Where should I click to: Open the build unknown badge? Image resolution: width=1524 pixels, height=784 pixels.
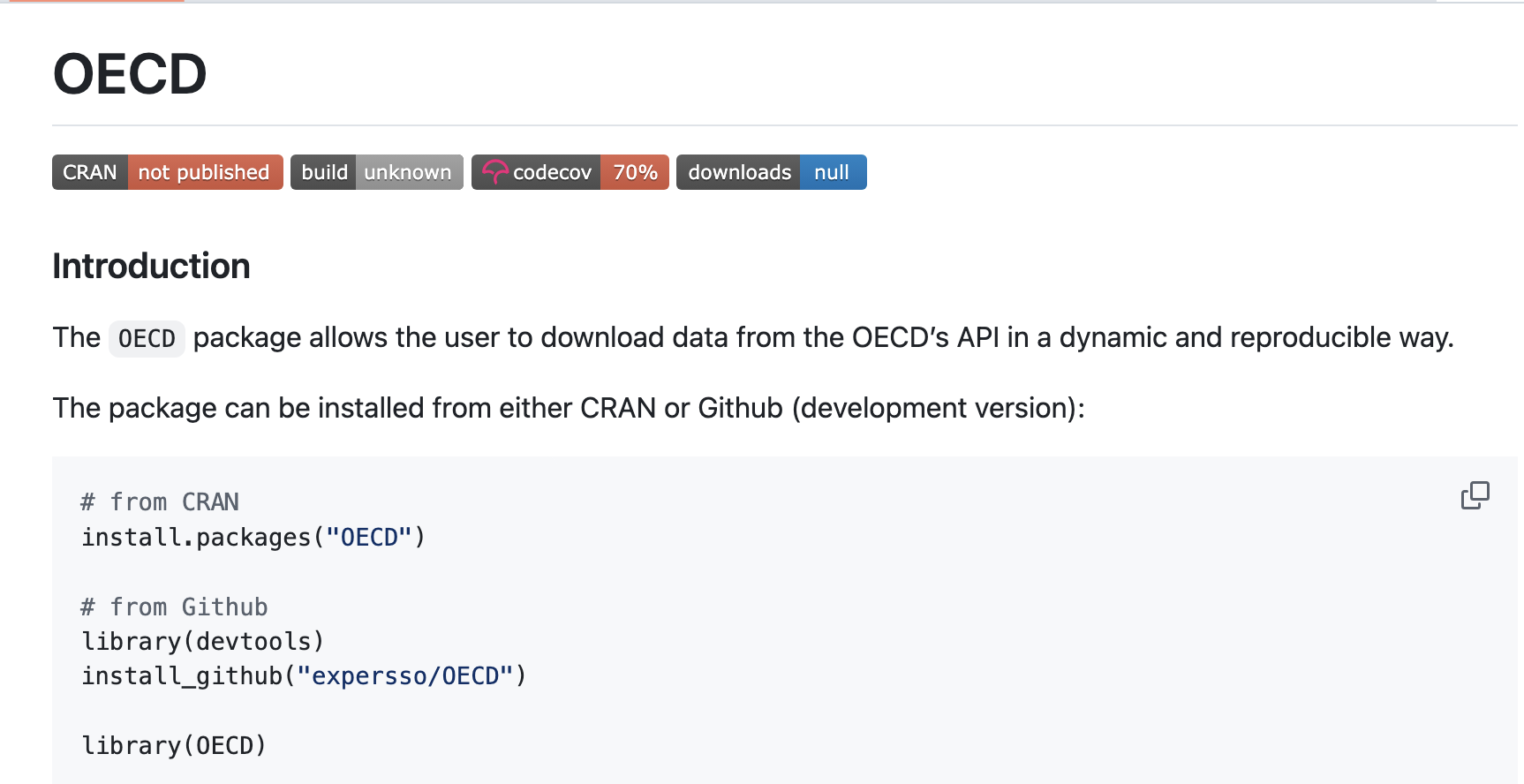point(376,172)
